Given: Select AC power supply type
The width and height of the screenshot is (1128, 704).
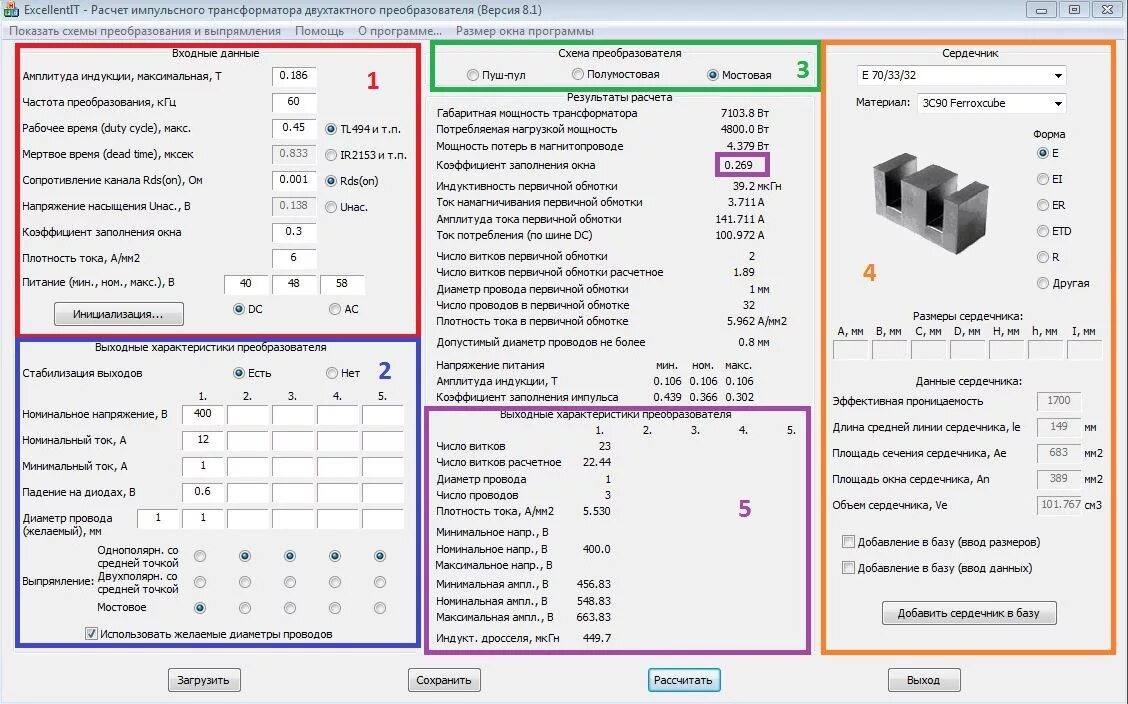Looking at the screenshot, I should pyautogui.click(x=335, y=308).
